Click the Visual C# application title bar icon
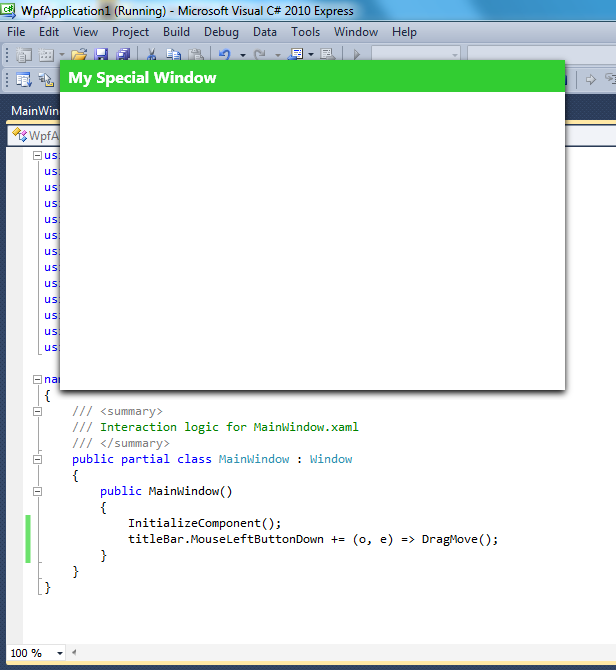Viewport: 616px width, 670px height. tap(8, 11)
